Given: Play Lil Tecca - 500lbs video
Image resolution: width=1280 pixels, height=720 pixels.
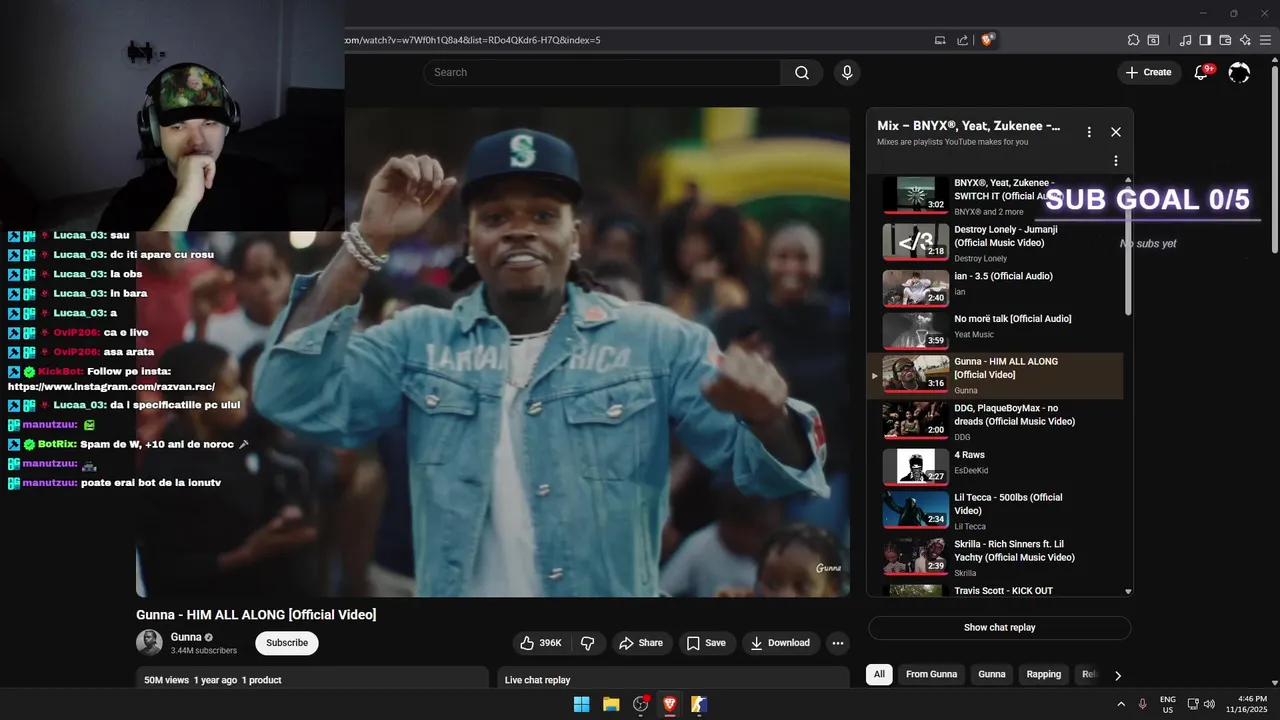Looking at the screenshot, I should tap(995, 511).
